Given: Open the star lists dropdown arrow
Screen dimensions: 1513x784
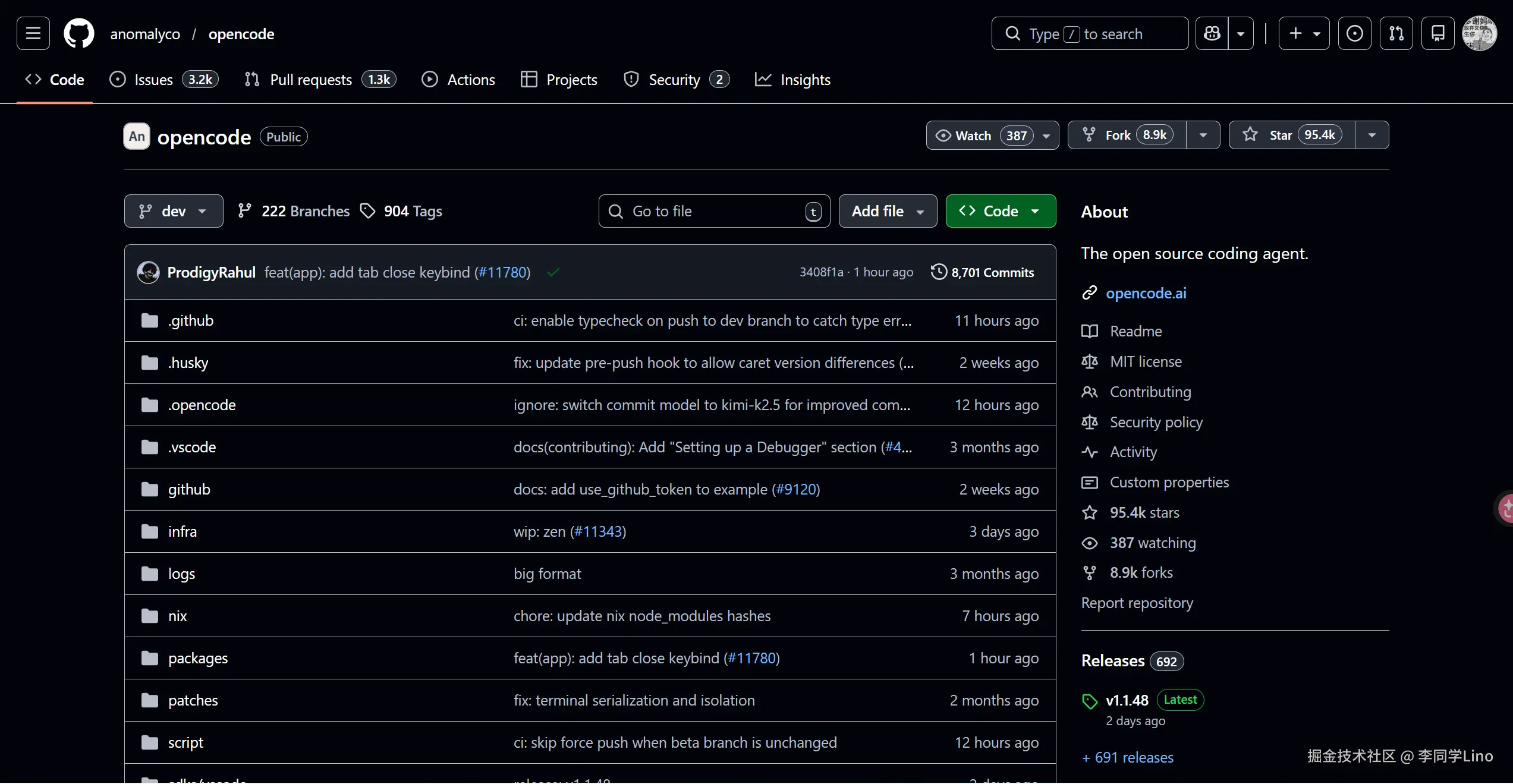Looking at the screenshot, I should point(1372,136).
